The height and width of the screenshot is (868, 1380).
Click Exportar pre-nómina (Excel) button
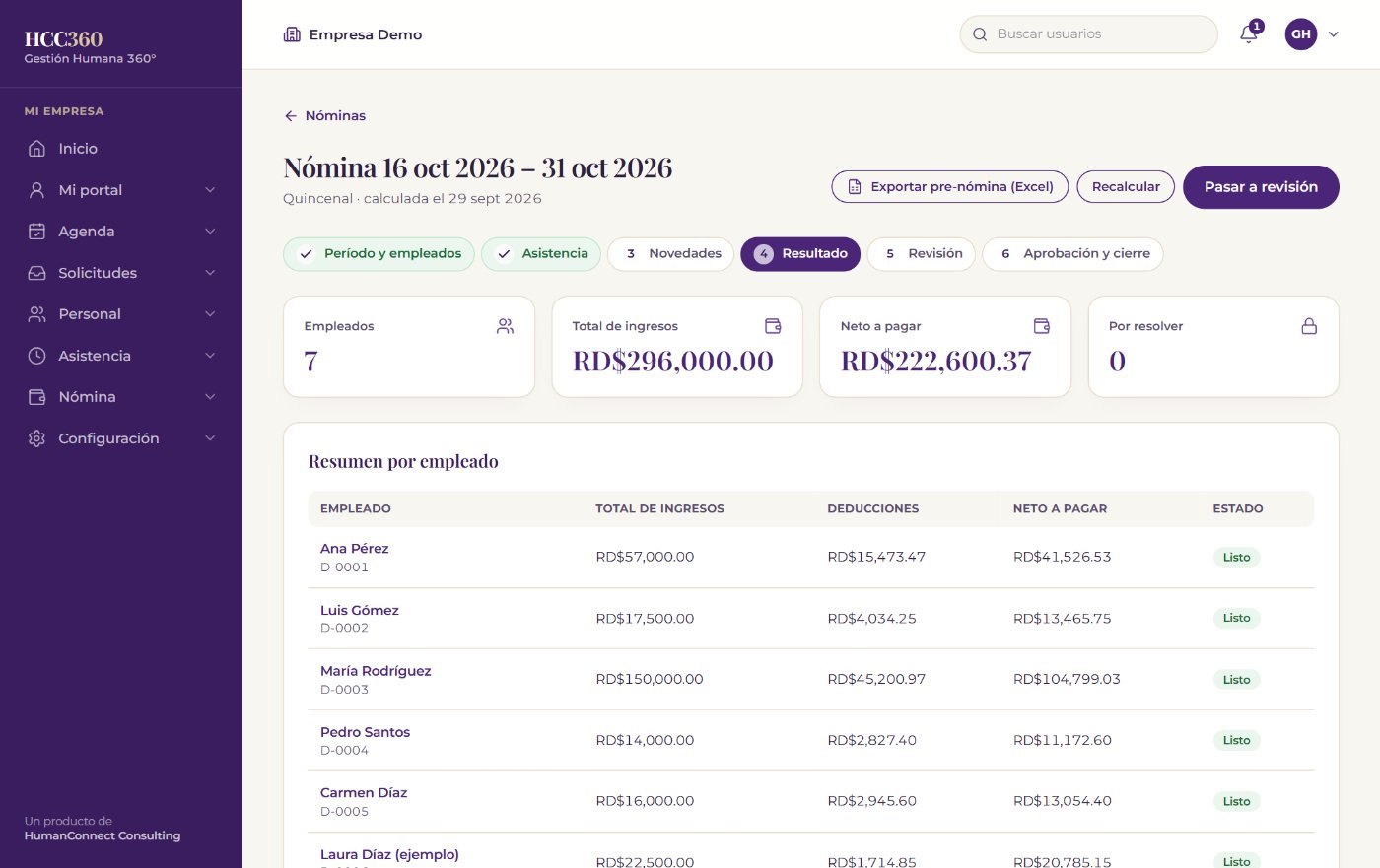coord(950,187)
